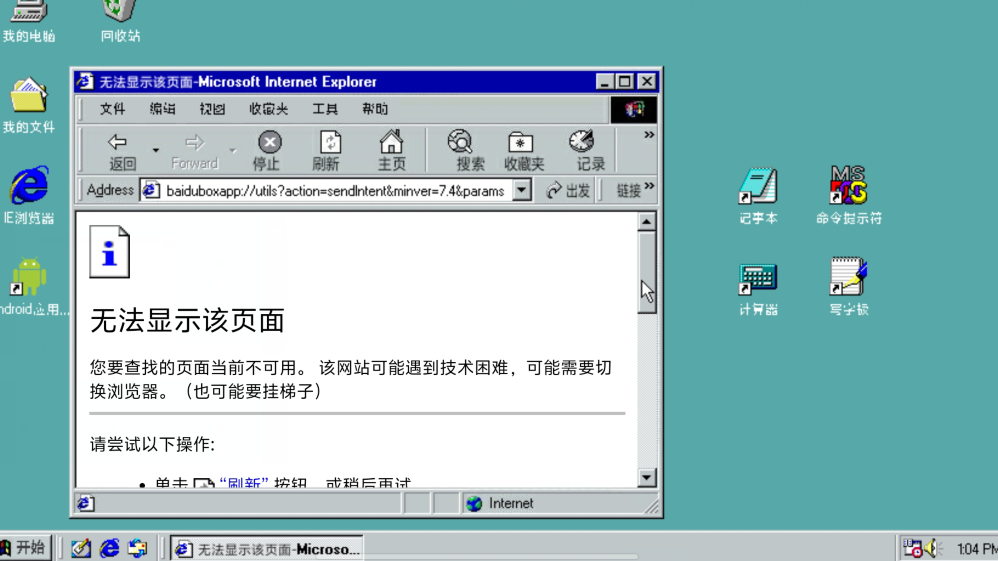Open the 开始 start menu
The height and width of the screenshot is (561, 998).
[25, 548]
